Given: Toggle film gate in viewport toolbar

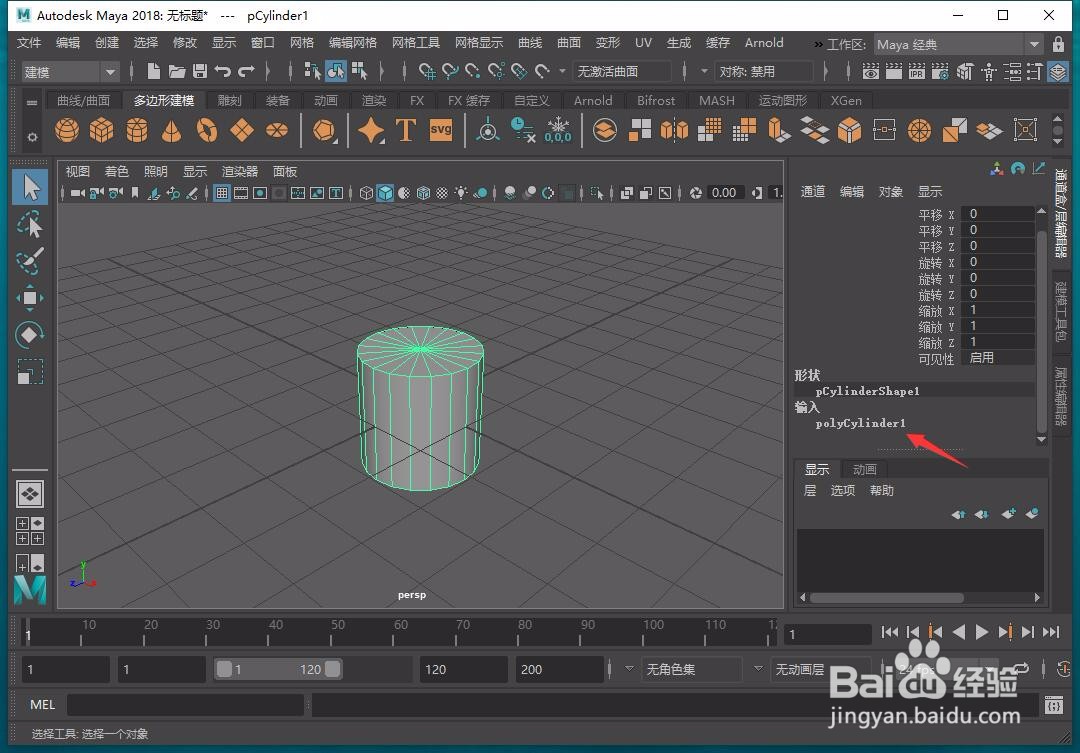Looking at the screenshot, I should 240,193.
